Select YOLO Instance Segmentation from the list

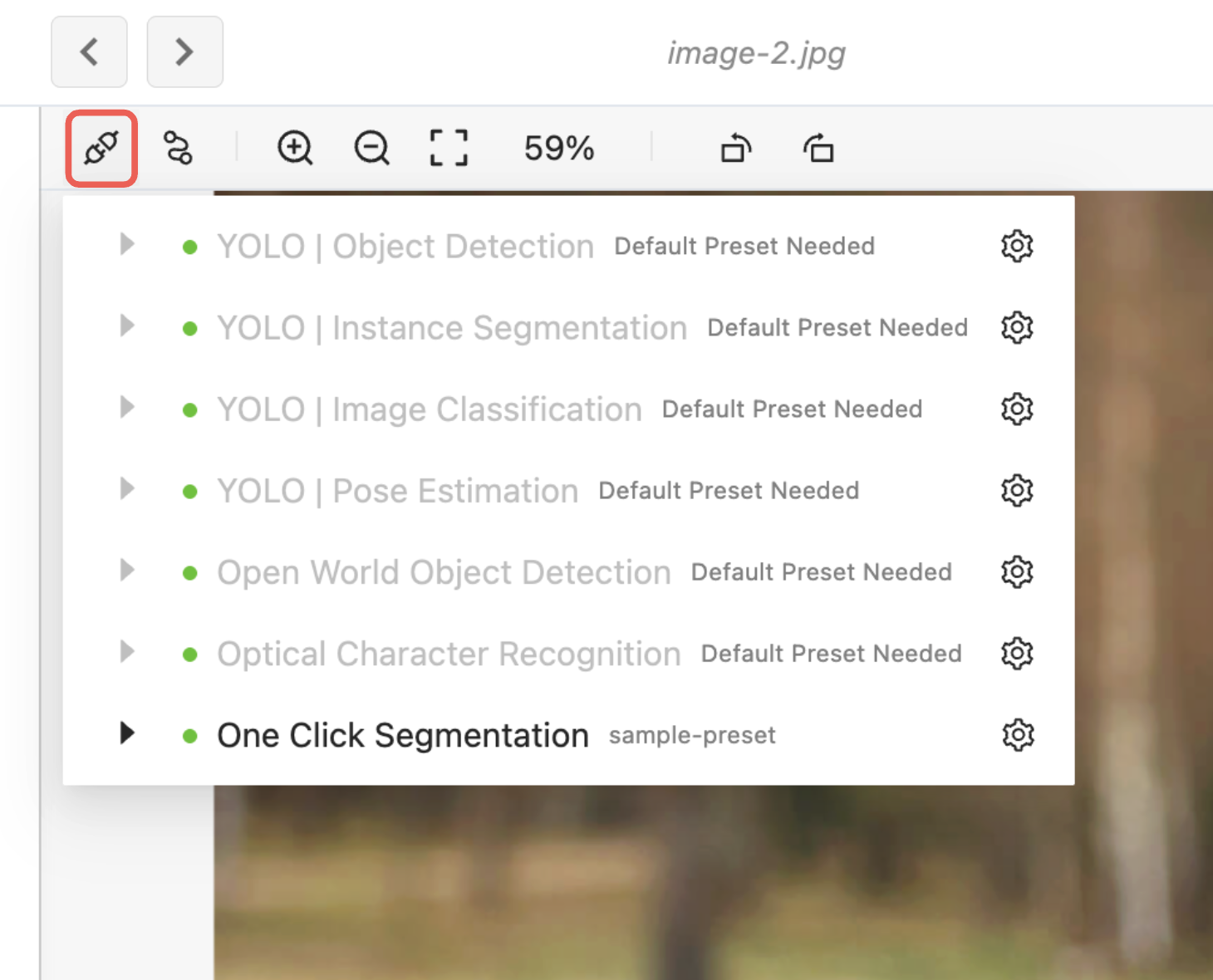point(452,328)
